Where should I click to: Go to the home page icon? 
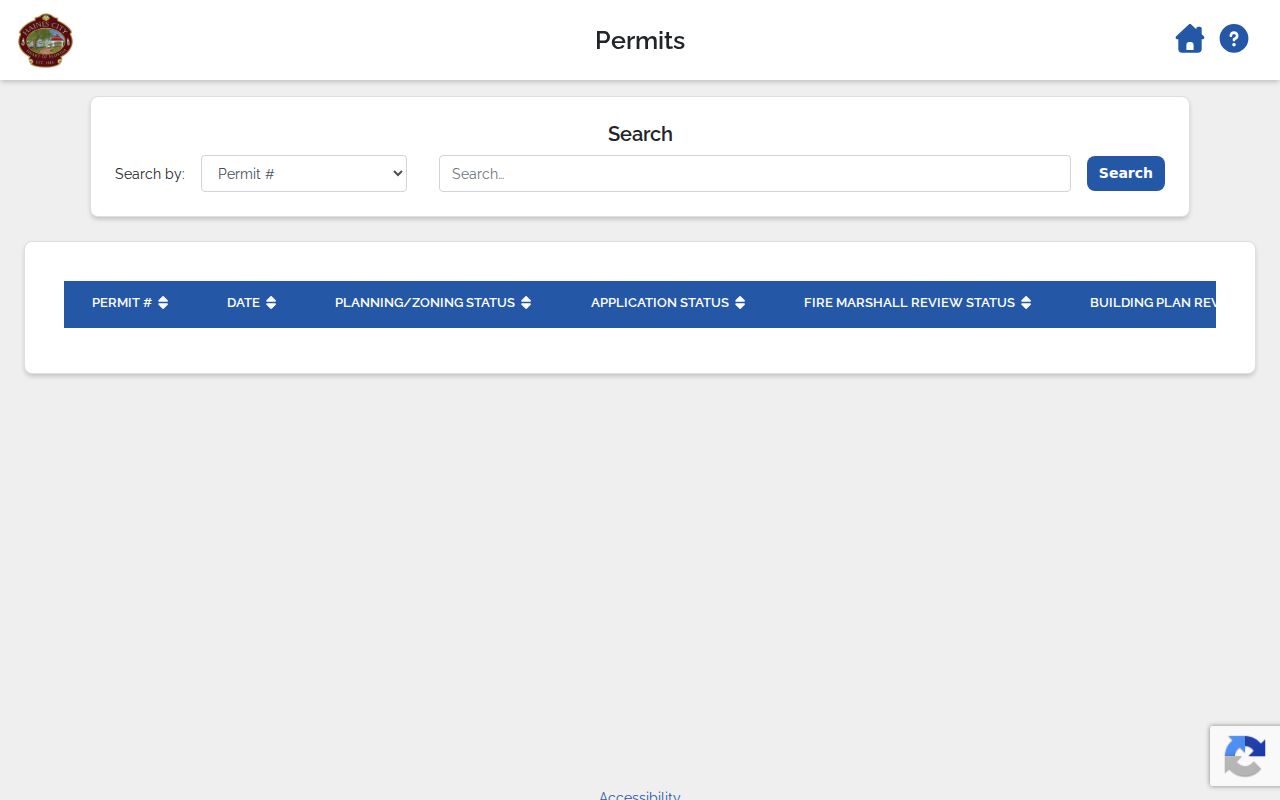click(1189, 40)
